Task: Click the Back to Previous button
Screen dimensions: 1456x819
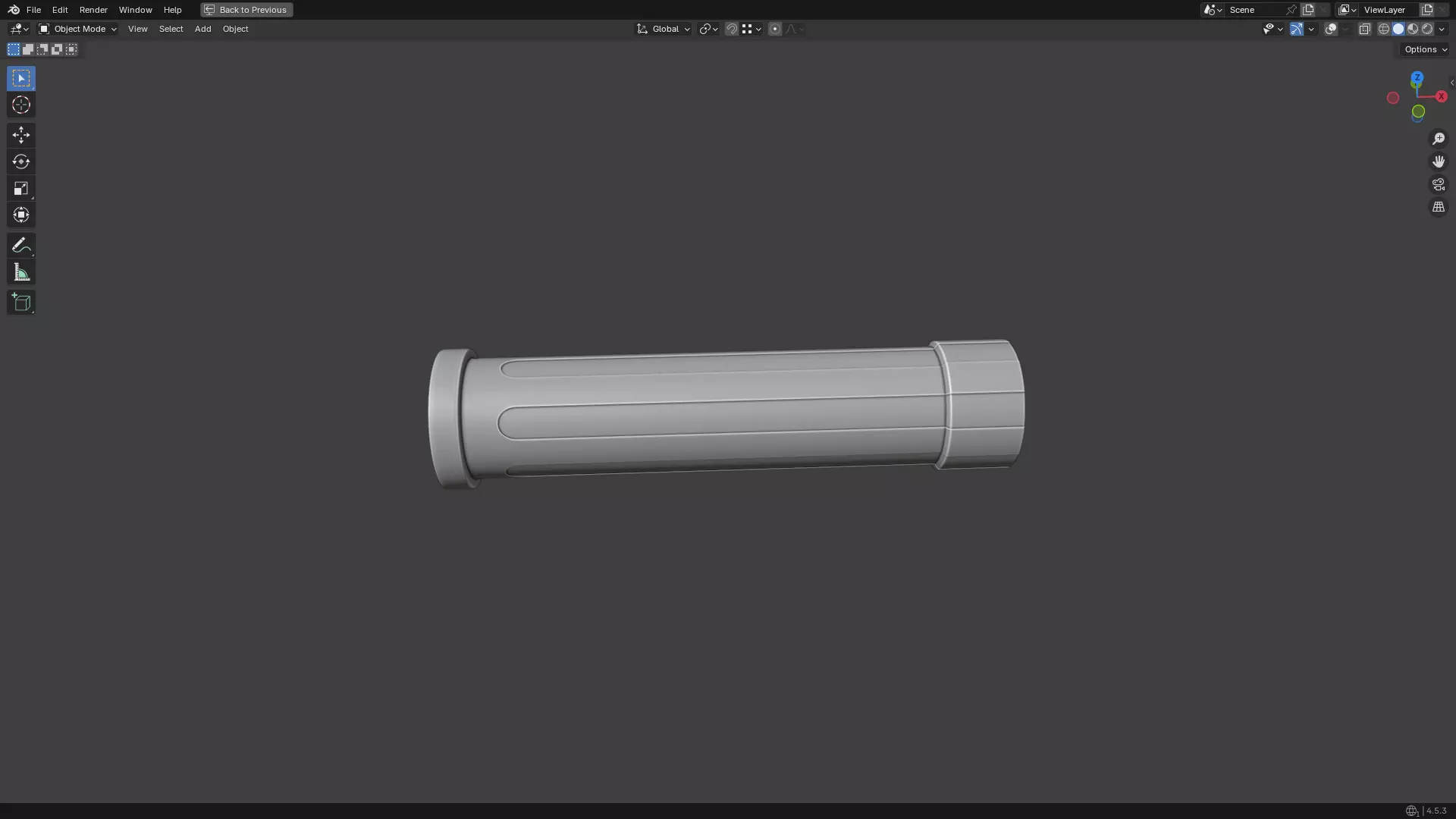Action: pos(246,10)
